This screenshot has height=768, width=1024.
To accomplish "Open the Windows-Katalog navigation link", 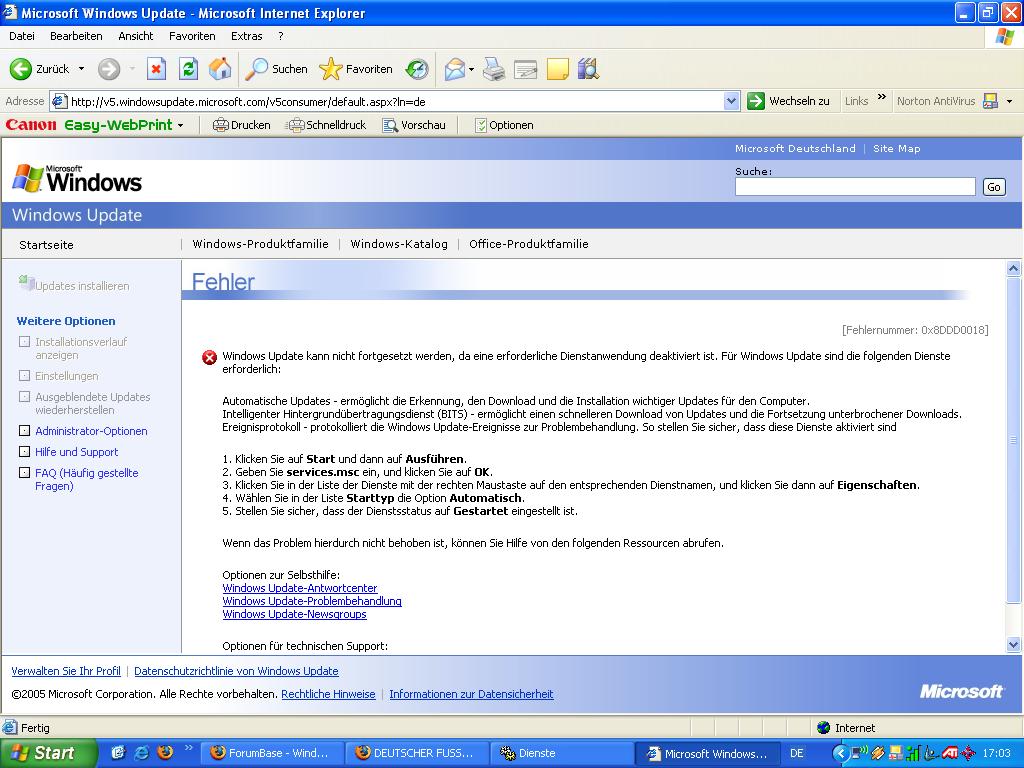I will tap(399, 244).
